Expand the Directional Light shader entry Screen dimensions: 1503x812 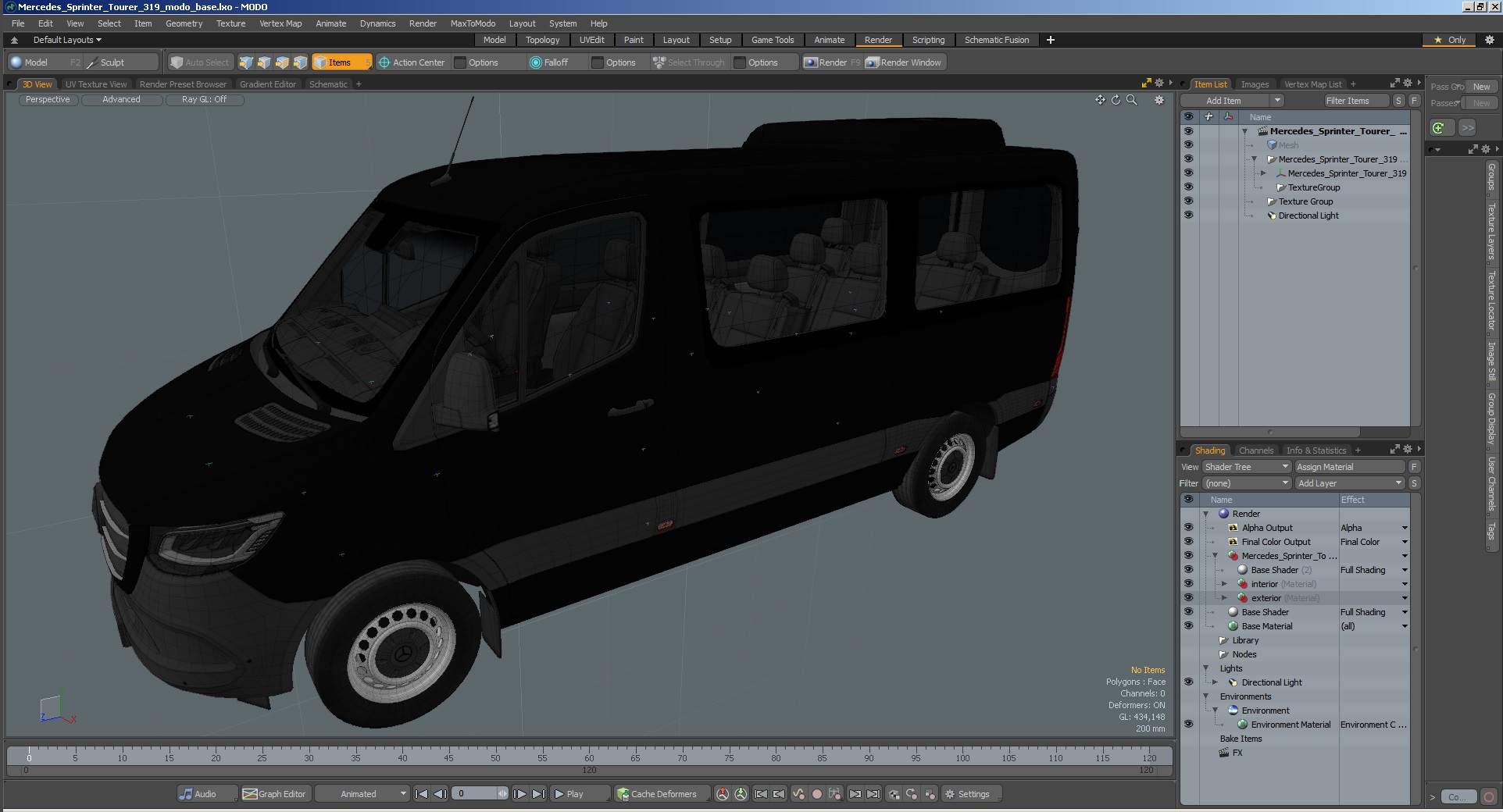tap(1216, 682)
